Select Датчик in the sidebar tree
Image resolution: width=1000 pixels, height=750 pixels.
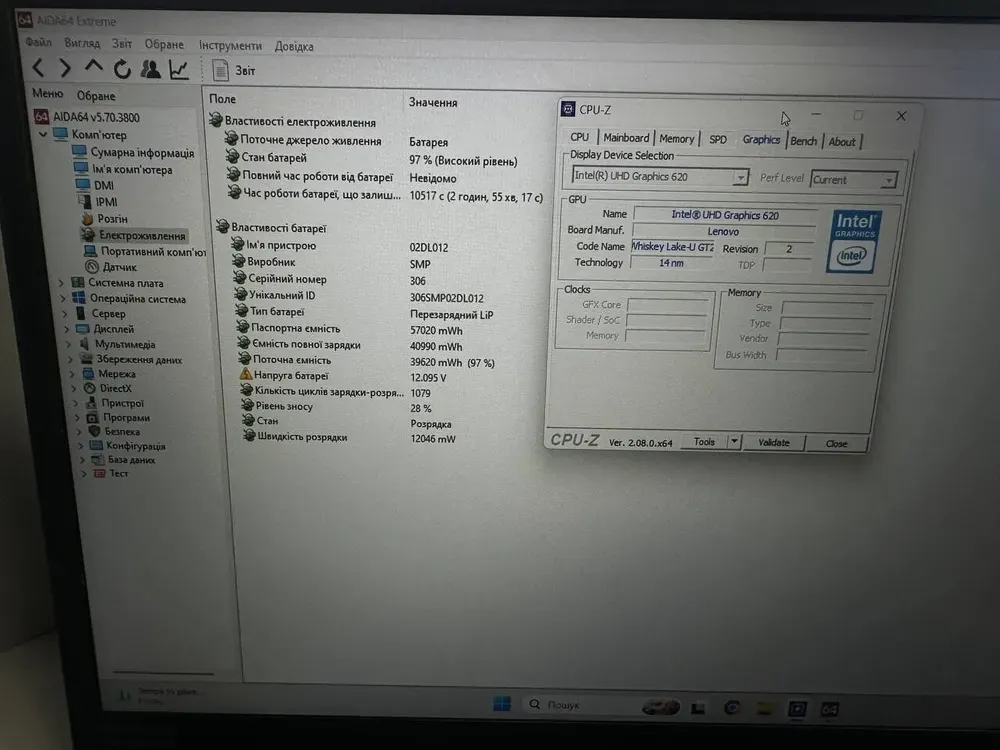pos(119,267)
